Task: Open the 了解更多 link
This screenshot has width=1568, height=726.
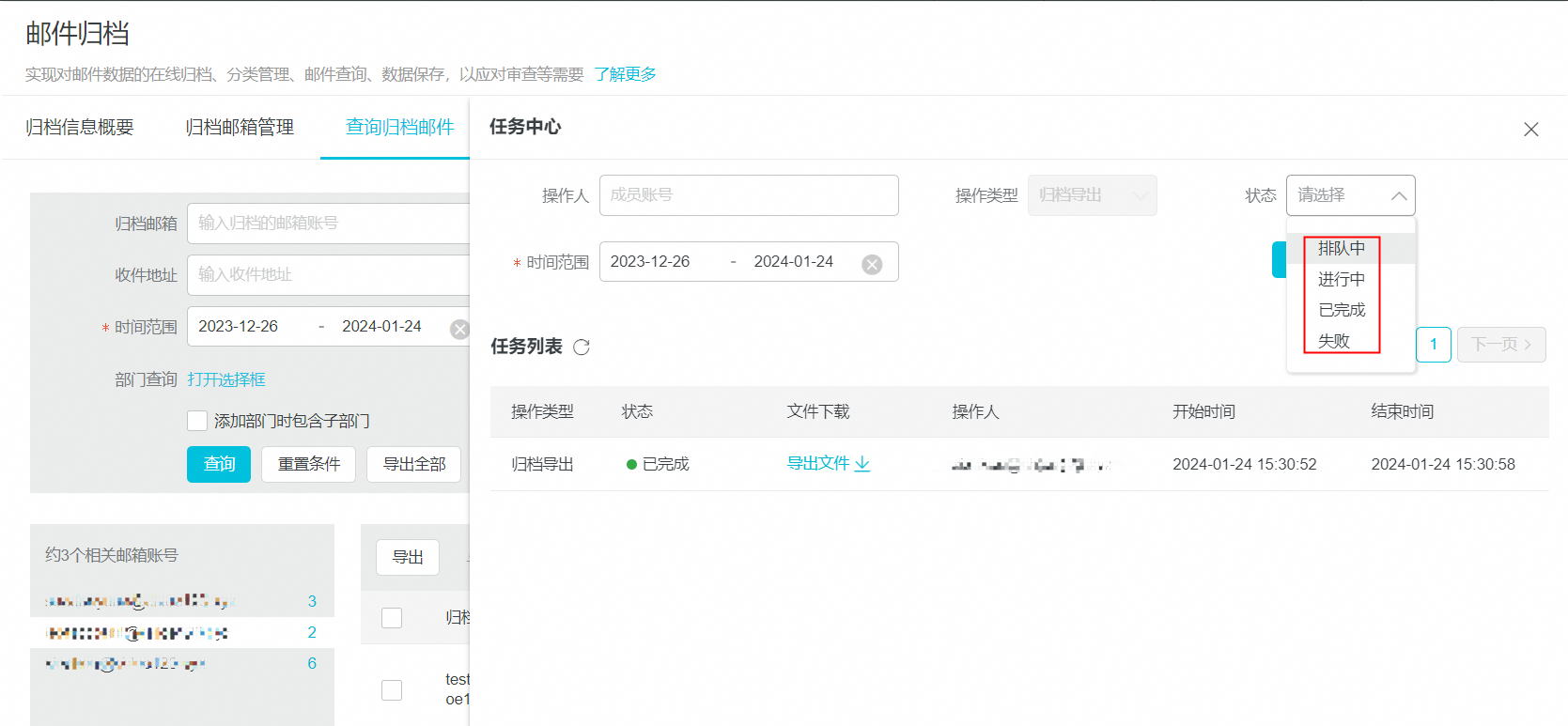Action: [x=625, y=74]
